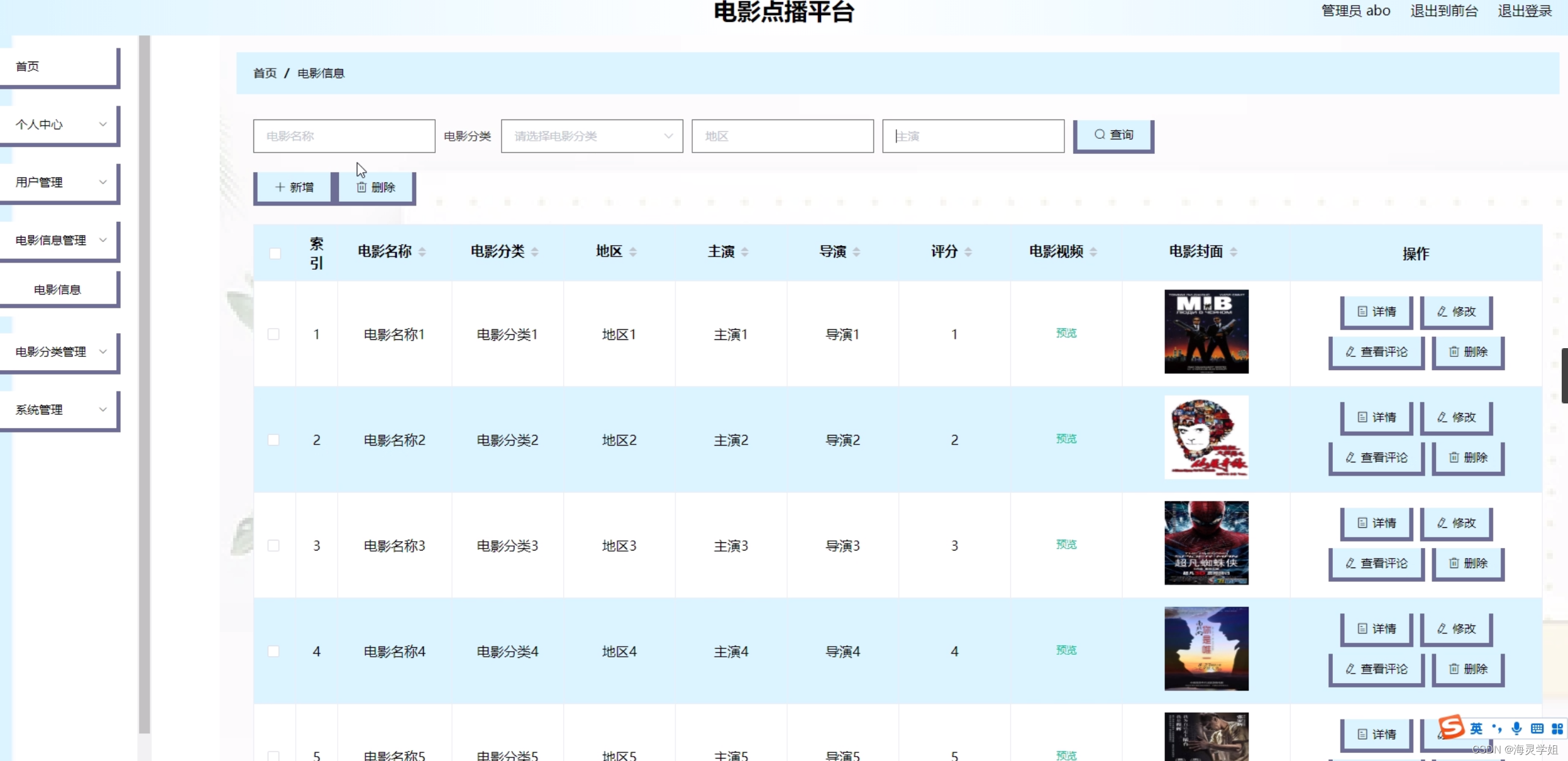1568x761 pixels.
Task: Sort by 评分 column arrows
Action: tap(968, 252)
